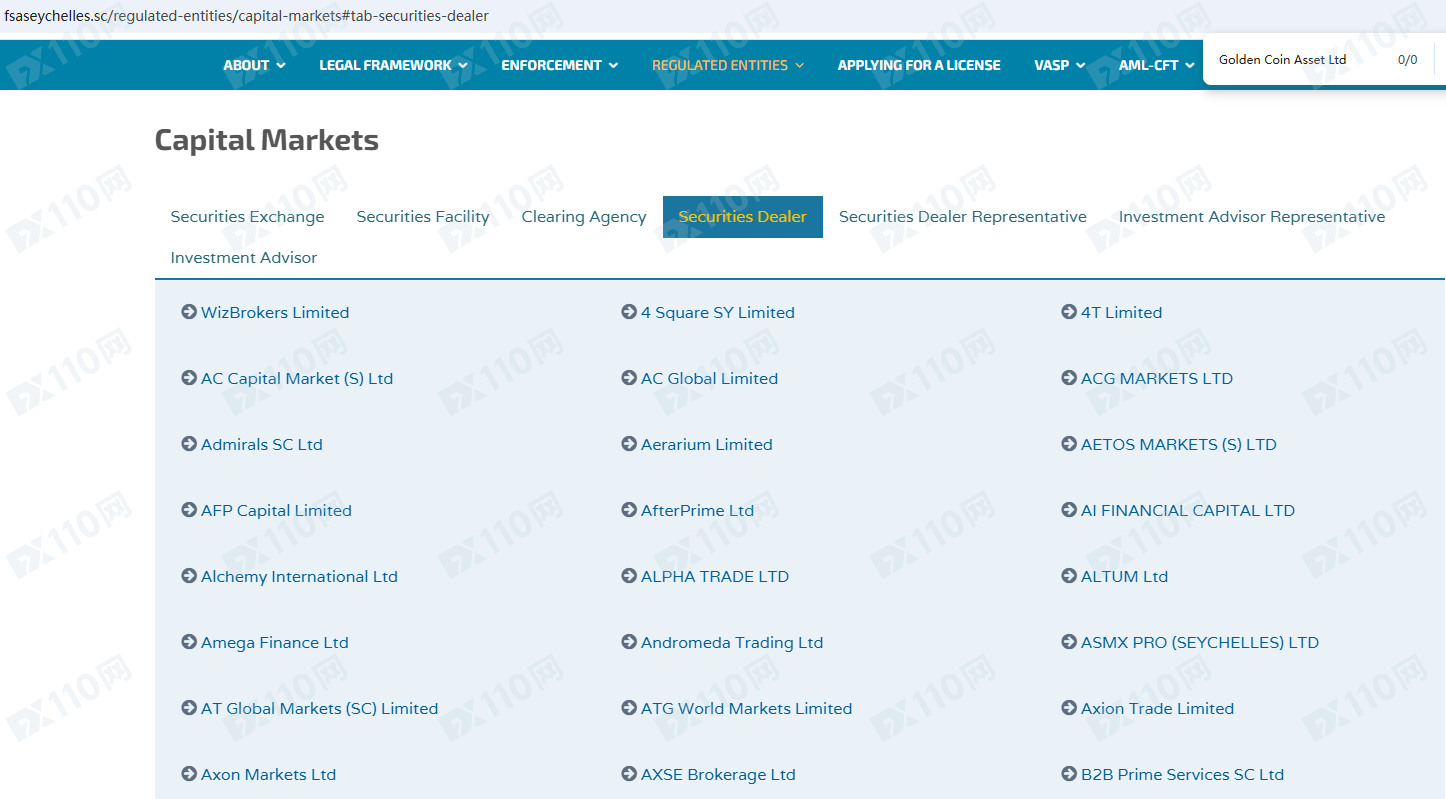Expand the LEGAL FRAMEWORK dropdown menu
The width and height of the screenshot is (1446, 799).
(393, 65)
